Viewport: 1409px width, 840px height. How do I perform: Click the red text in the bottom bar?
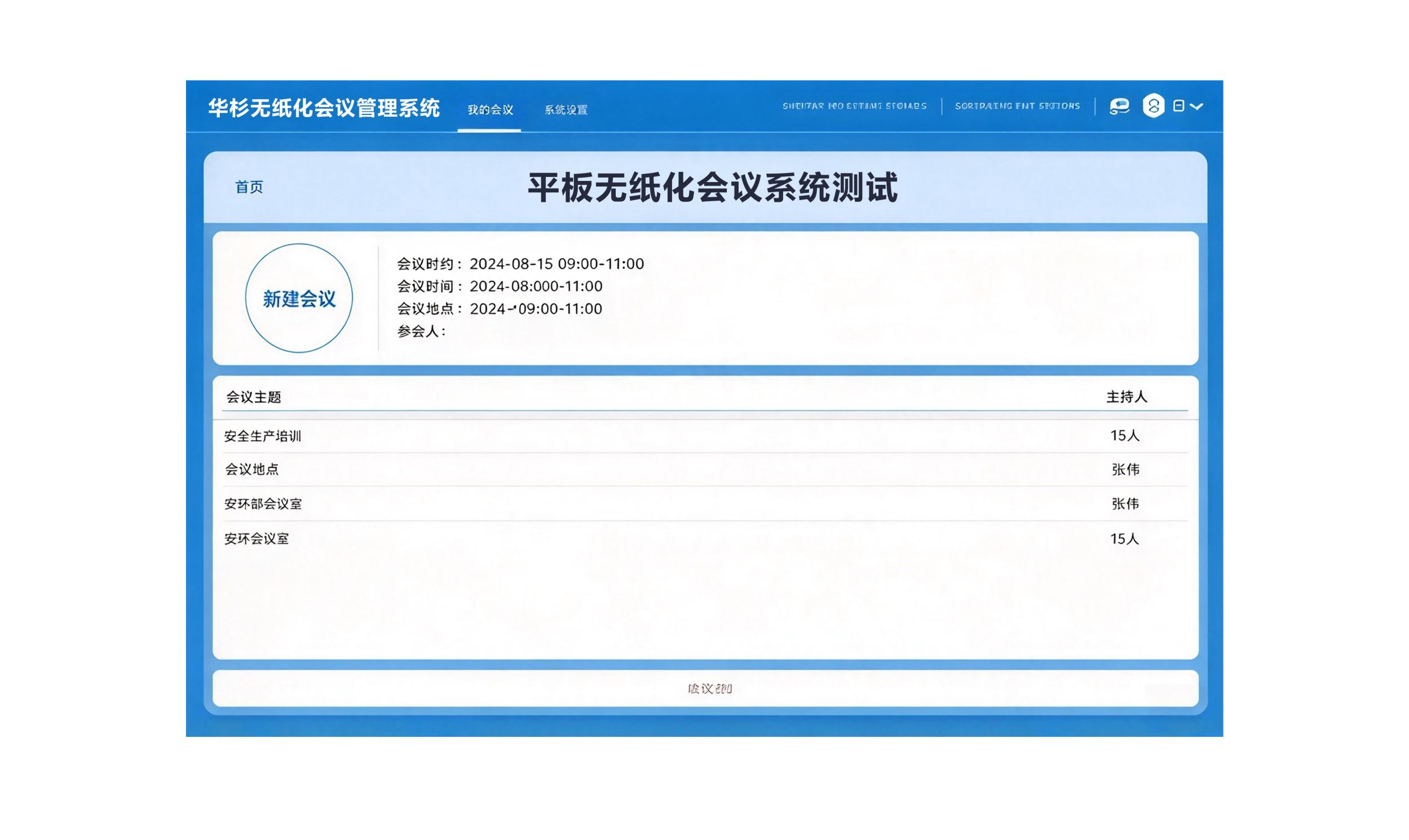[x=710, y=689]
